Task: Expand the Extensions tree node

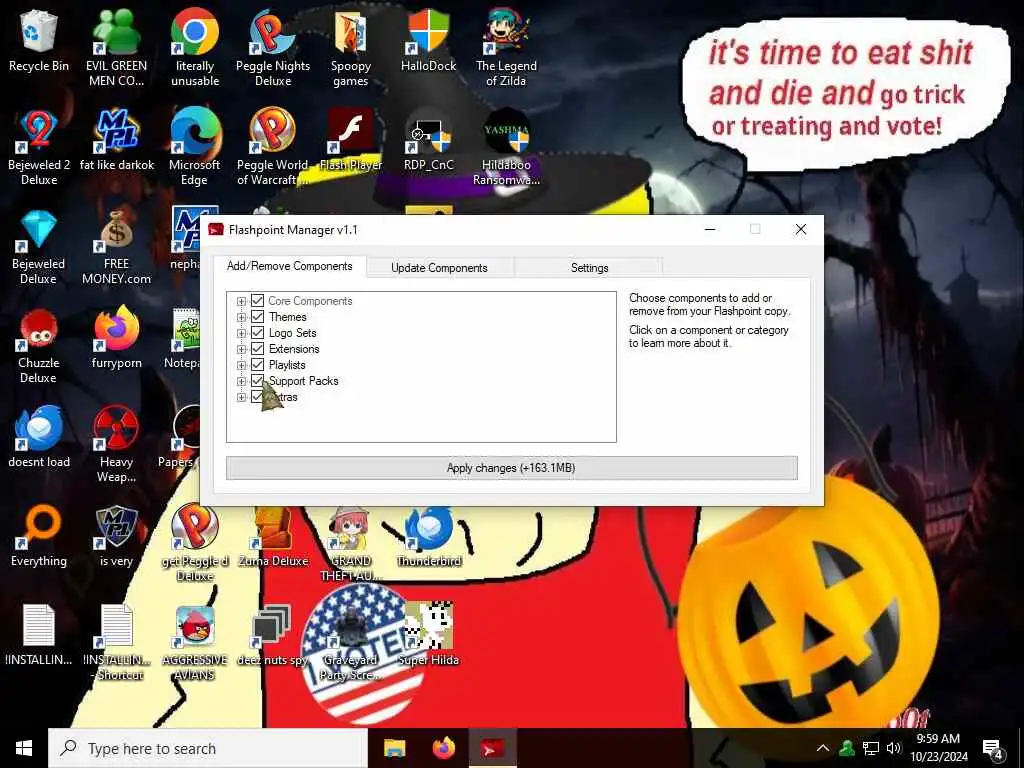Action: (x=241, y=349)
